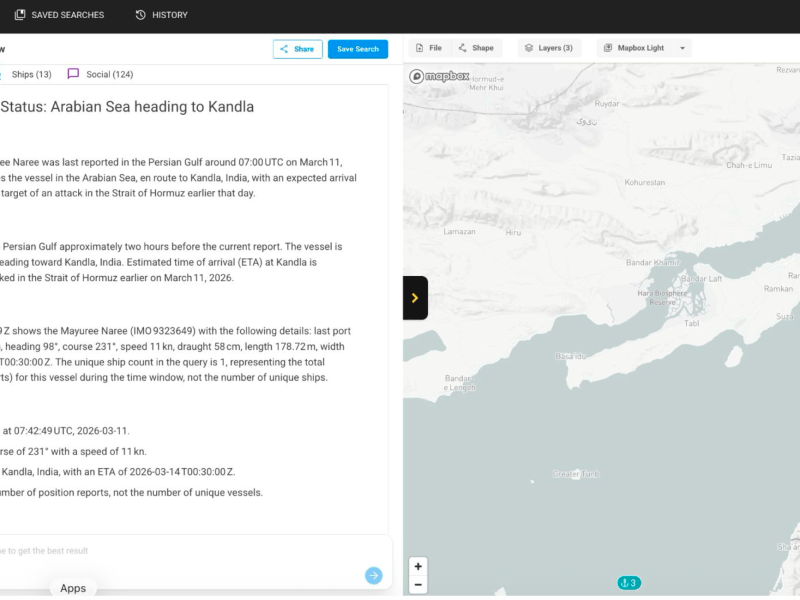Click the Mapbox logo
The width and height of the screenshot is (800, 600).
pyautogui.click(x=438, y=76)
